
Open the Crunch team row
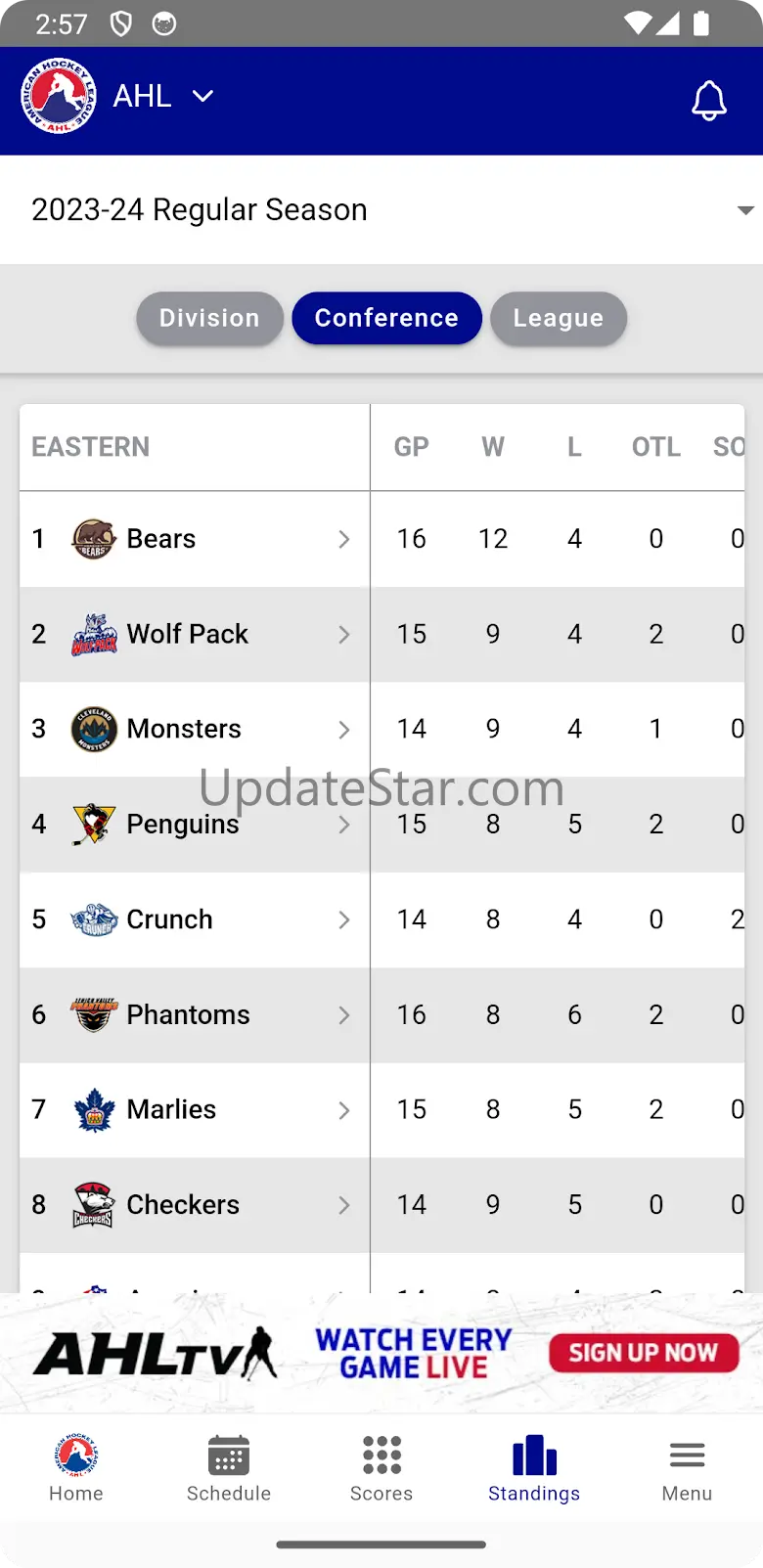[x=381, y=919]
